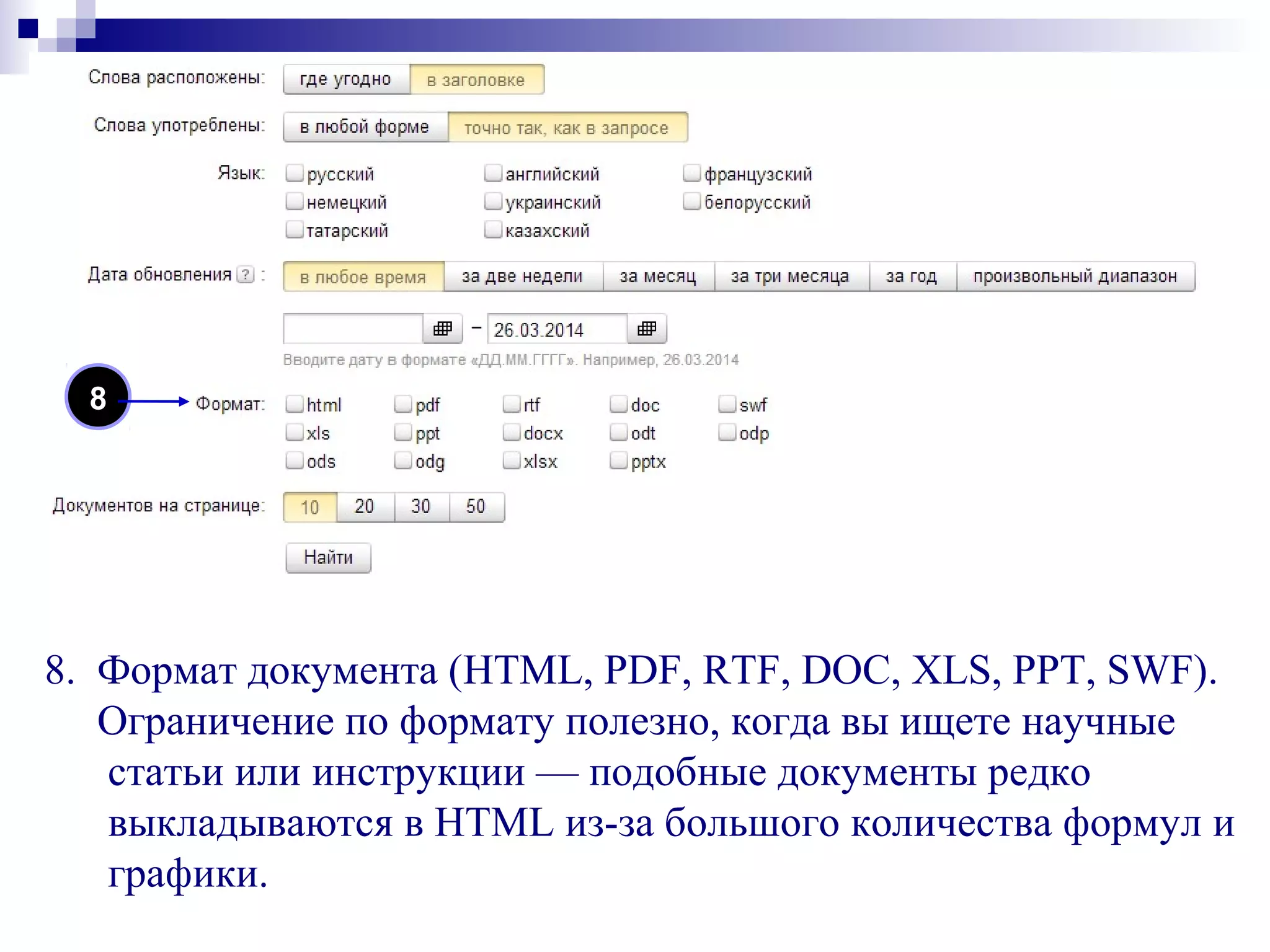Image resolution: width=1270 pixels, height=952 pixels.
Task: Tick the ppt format checkbox
Action: click(x=403, y=432)
